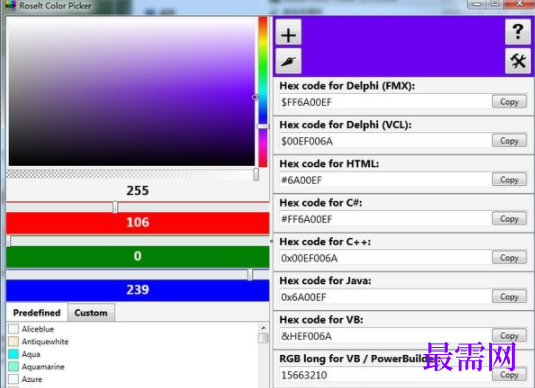Copy the C# hex code

point(509,218)
